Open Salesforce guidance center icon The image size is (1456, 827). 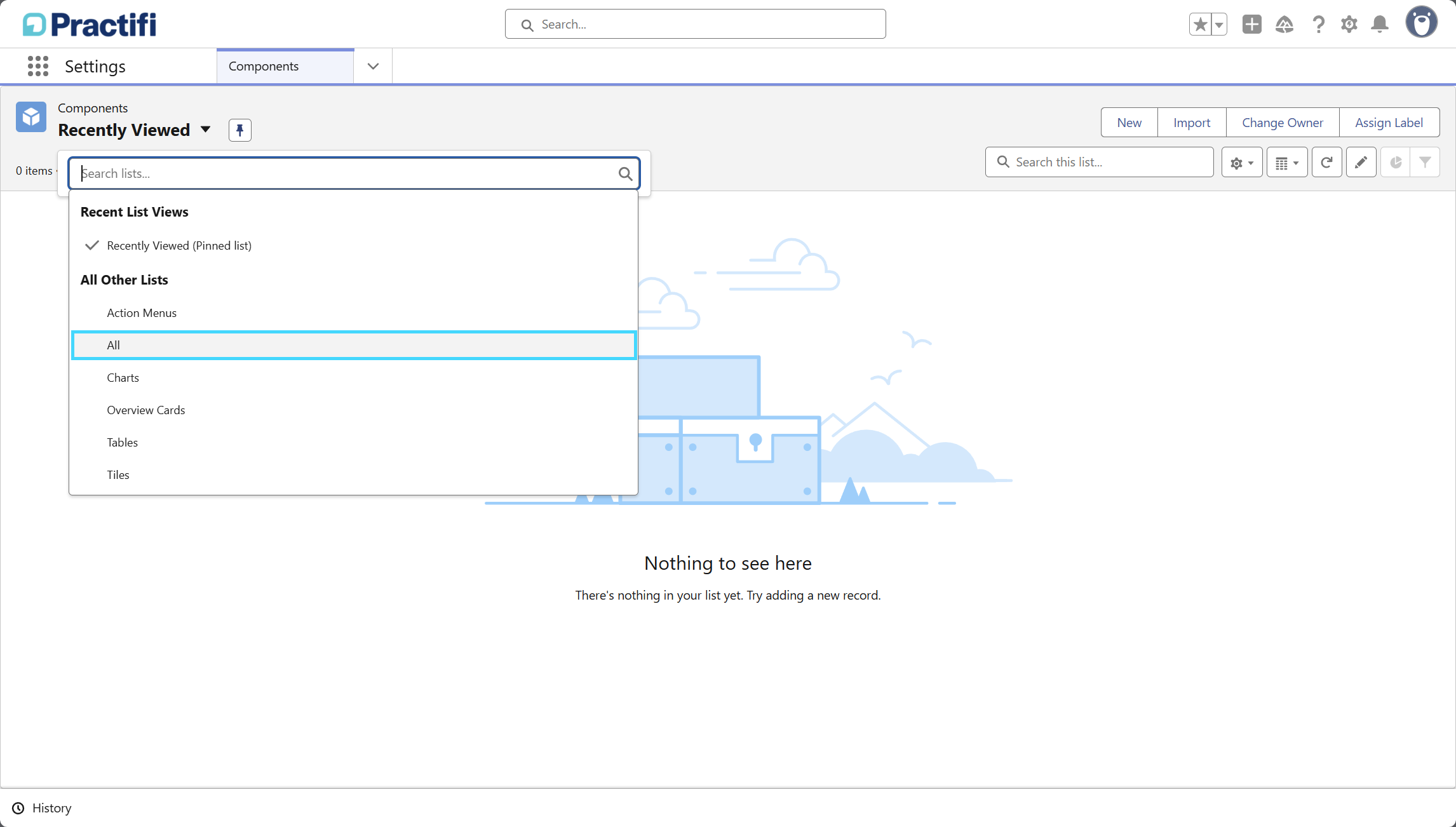tap(1284, 25)
